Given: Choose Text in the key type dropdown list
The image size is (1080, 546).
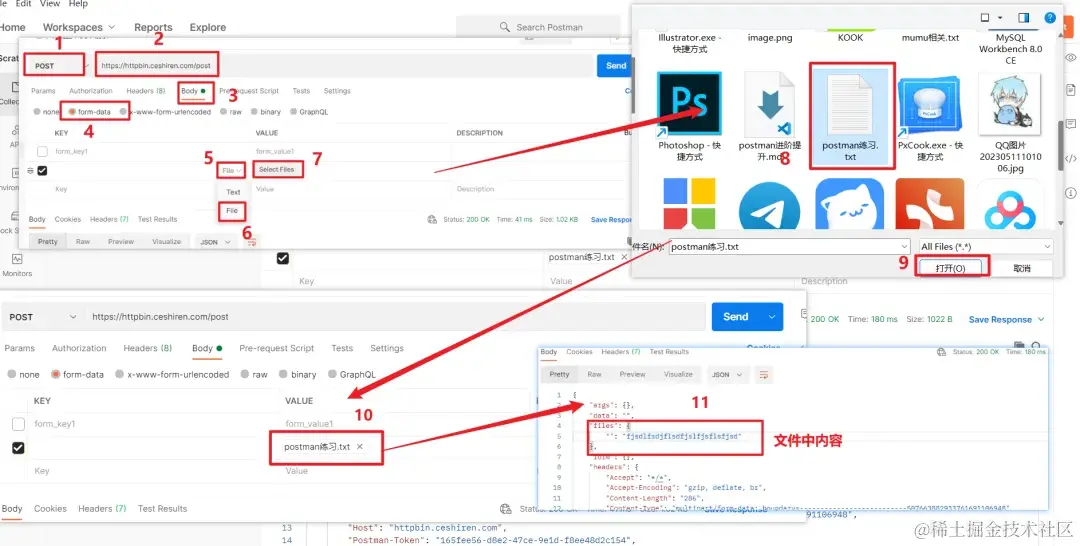Looking at the screenshot, I should point(233,192).
